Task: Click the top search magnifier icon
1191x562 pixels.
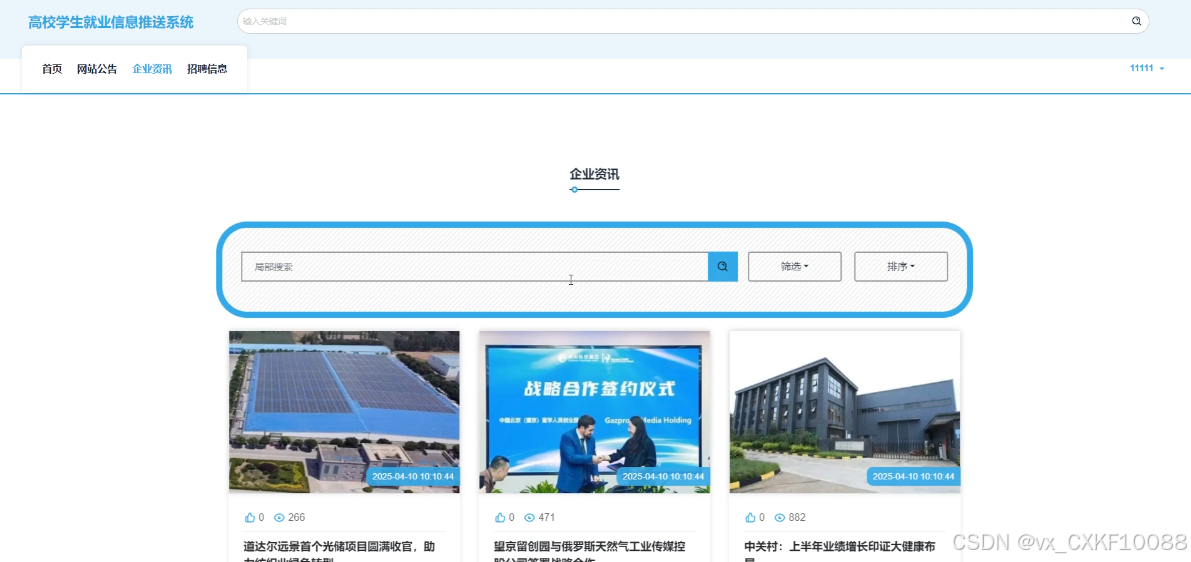Action: pos(1136,21)
